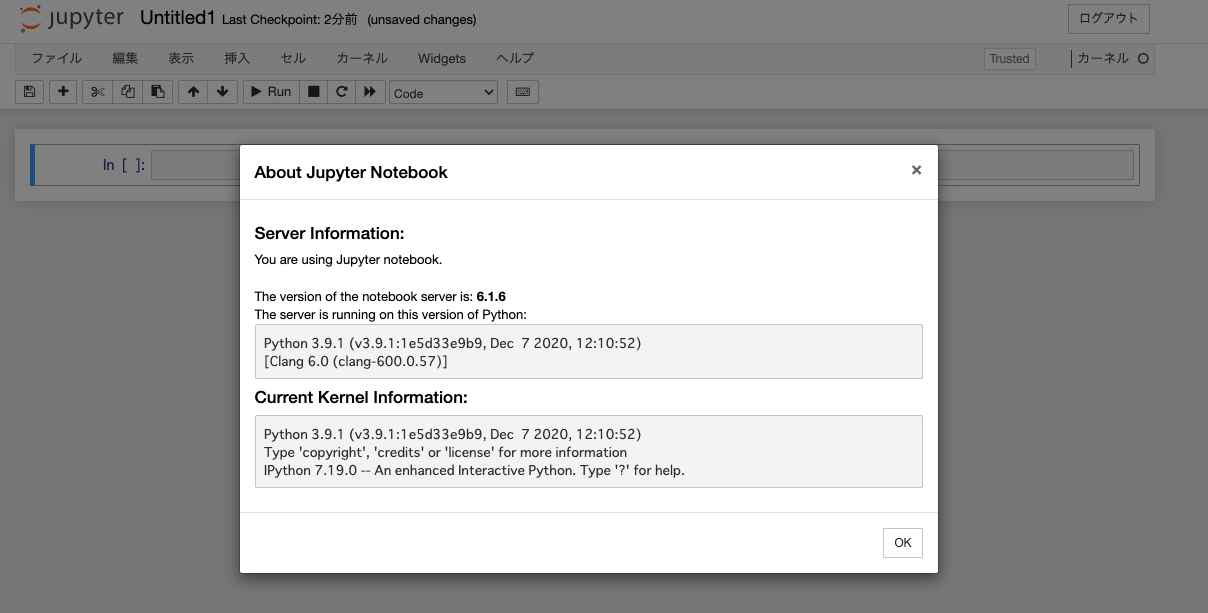Click 'You are using Jupyter notebook.' text

[x=348, y=259]
